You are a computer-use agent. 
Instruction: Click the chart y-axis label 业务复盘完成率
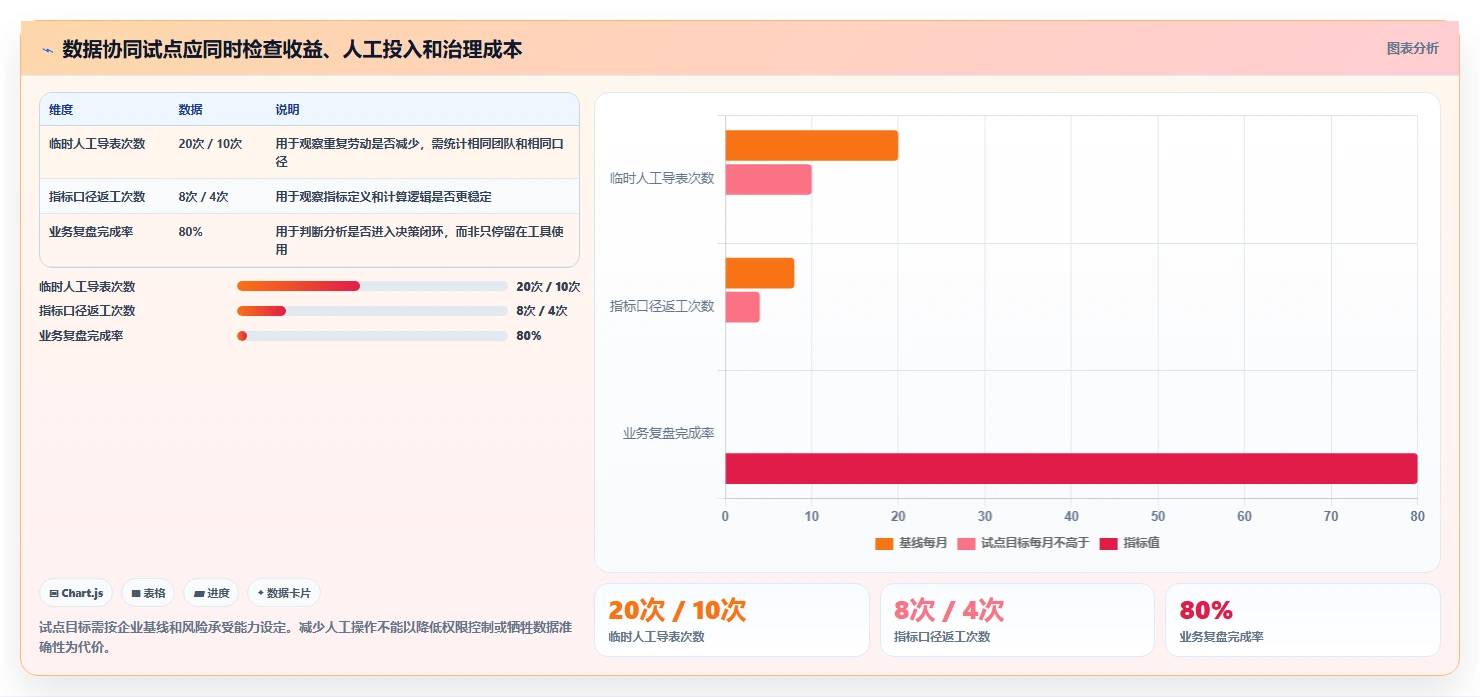668,433
